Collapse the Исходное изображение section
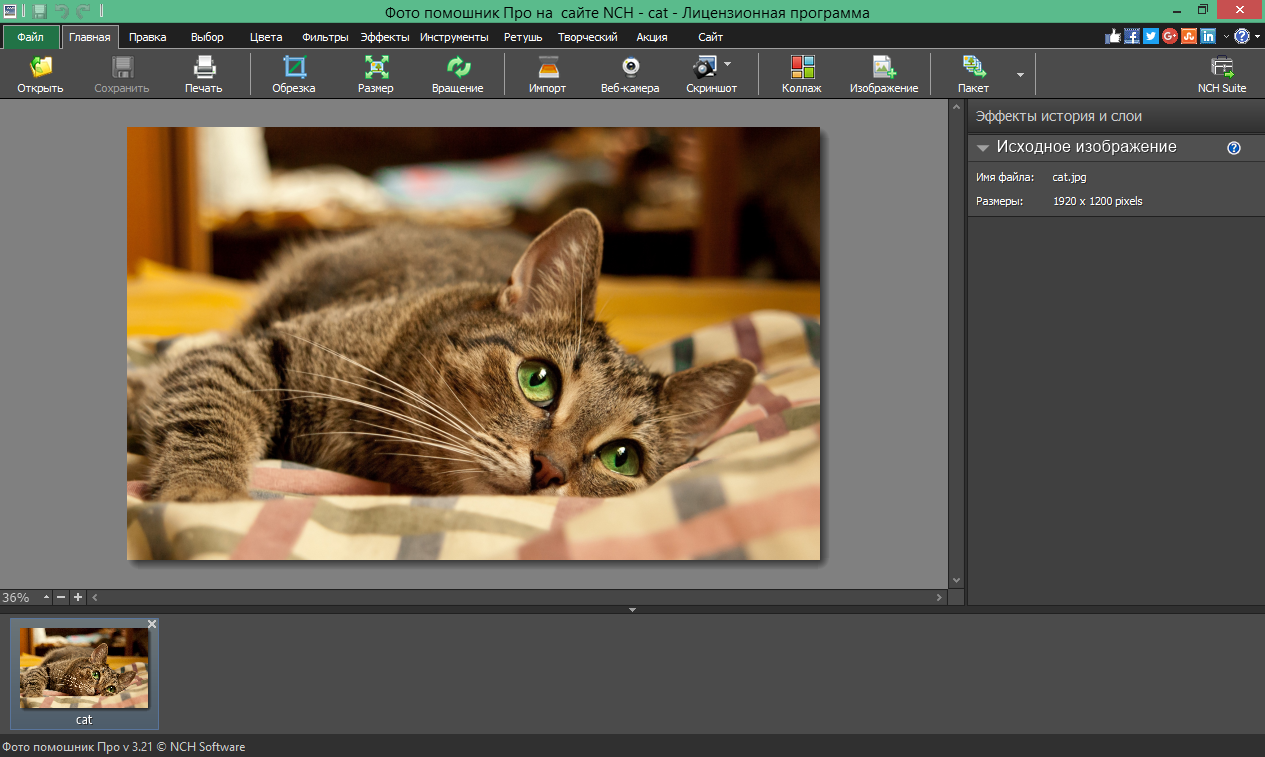The height and width of the screenshot is (757, 1265). 982,147
